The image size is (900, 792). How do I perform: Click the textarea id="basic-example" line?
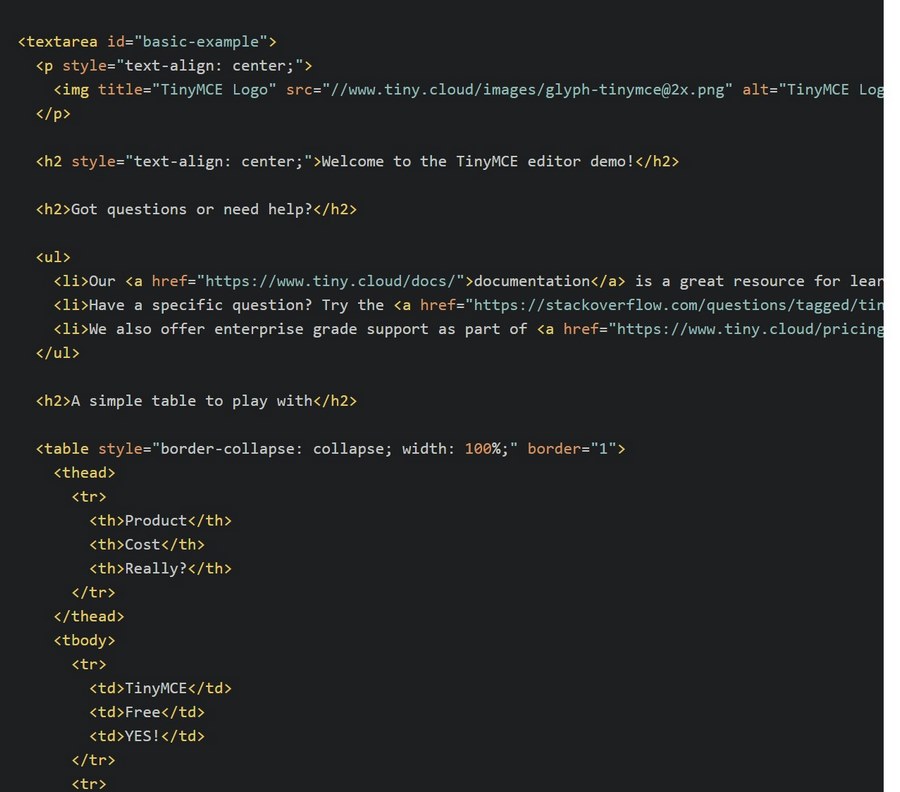coord(147,42)
